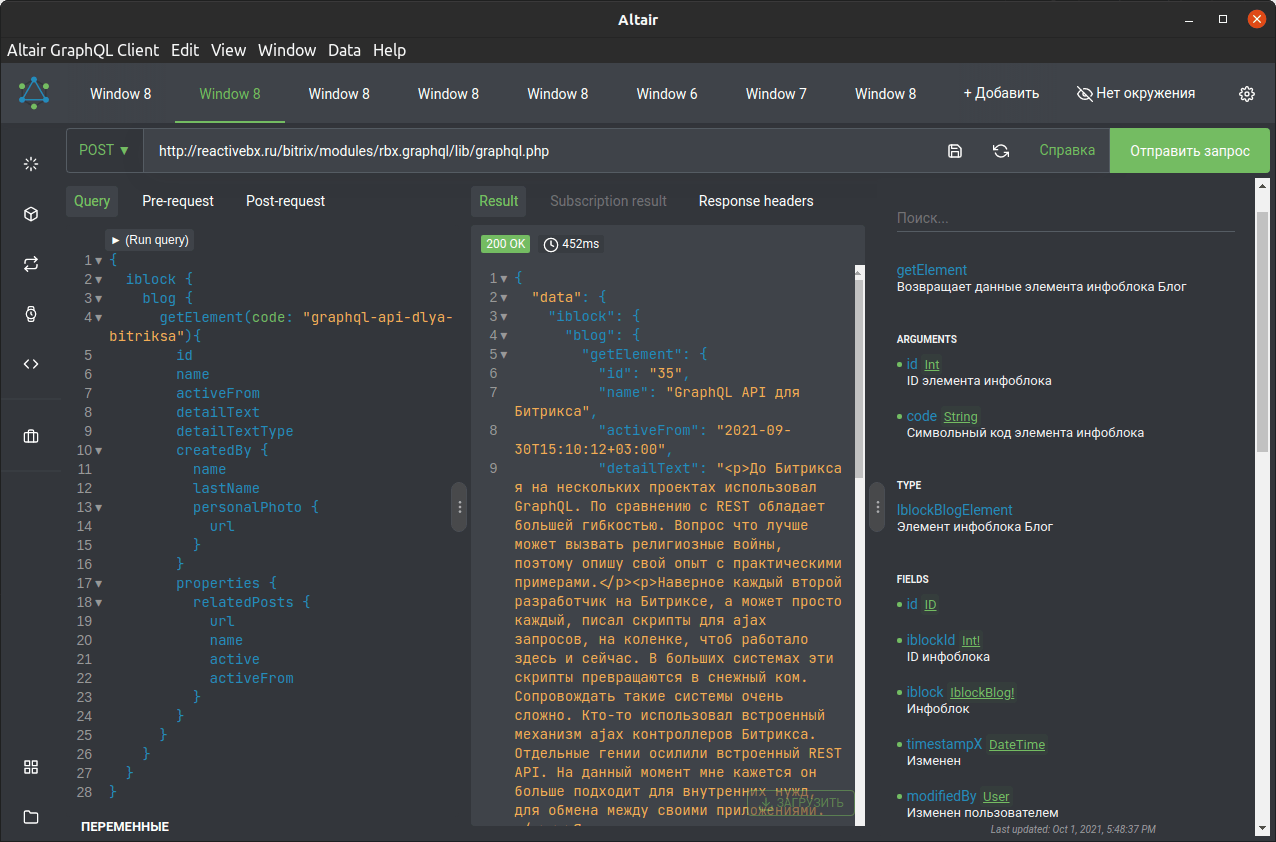Click the 'ЗАГРУЗИТЬ' download button
The height and width of the screenshot is (842, 1276).
tap(802, 802)
